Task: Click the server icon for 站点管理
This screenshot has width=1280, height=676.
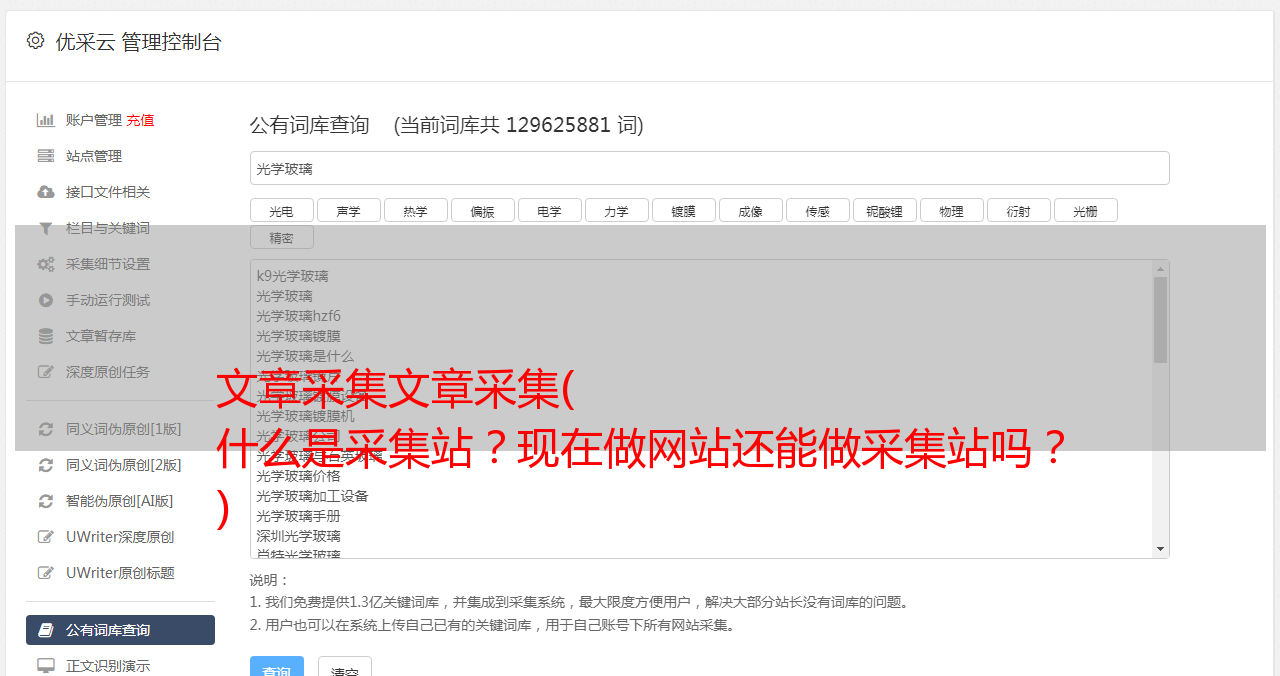Action: tap(46, 156)
